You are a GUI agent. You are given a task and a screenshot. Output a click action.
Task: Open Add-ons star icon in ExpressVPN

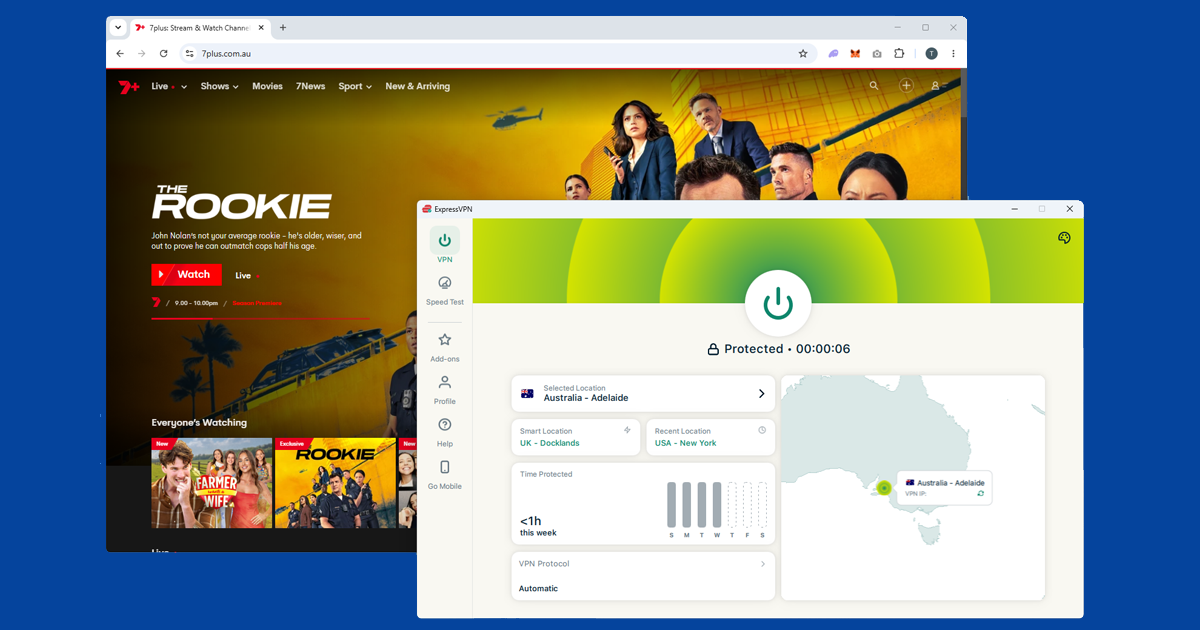pyautogui.click(x=445, y=340)
